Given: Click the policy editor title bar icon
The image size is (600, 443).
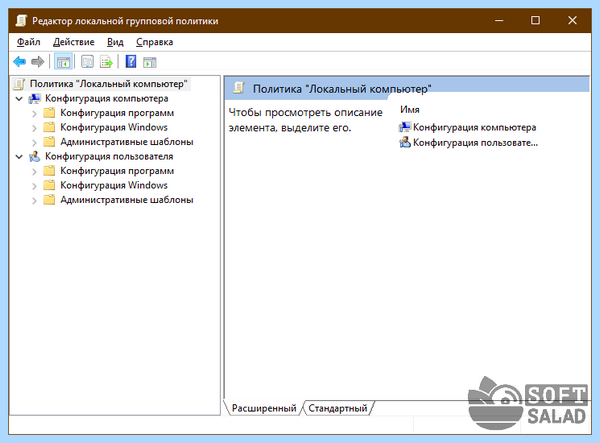Looking at the screenshot, I should pyautogui.click(x=21, y=21).
